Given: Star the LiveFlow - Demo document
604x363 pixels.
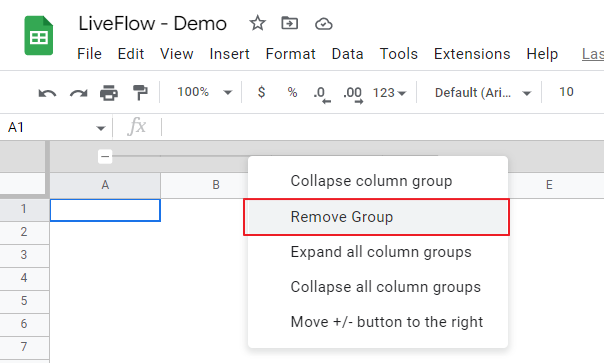Looking at the screenshot, I should [x=257, y=23].
